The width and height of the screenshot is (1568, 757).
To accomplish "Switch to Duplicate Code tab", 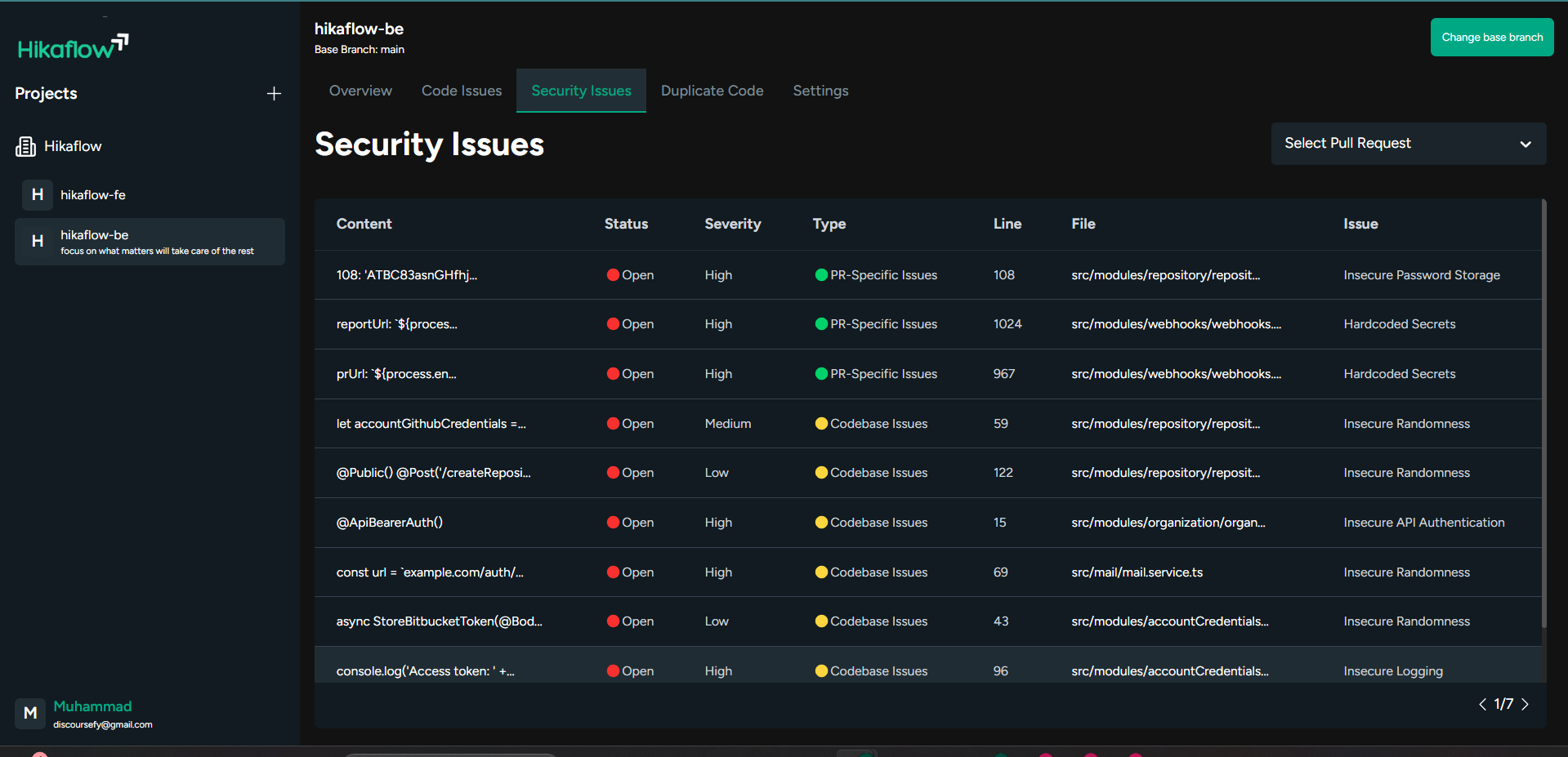I will (712, 91).
